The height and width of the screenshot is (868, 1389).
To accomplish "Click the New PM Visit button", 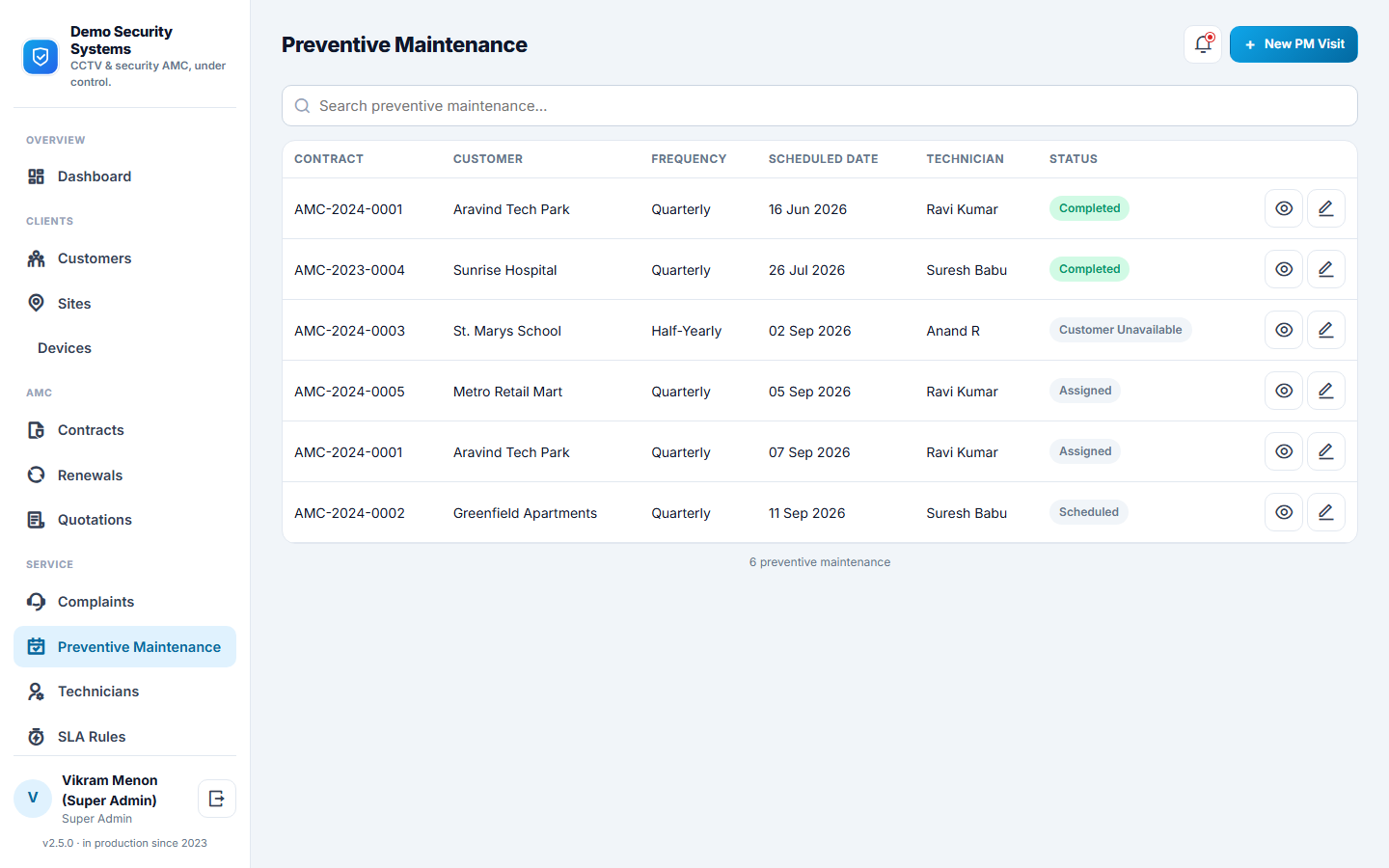I will tap(1294, 44).
